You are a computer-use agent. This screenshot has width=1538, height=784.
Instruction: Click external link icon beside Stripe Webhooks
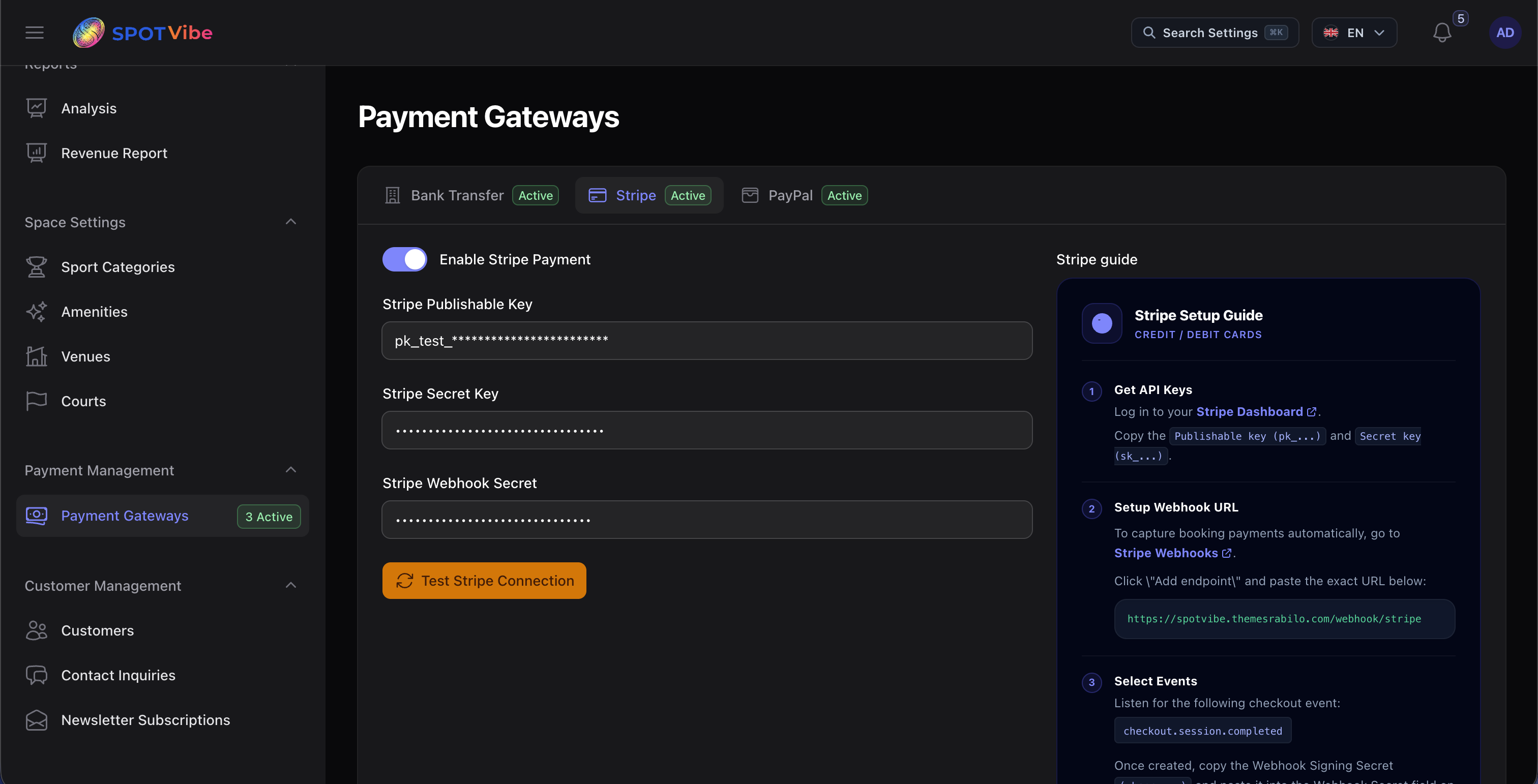pyautogui.click(x=1227, y=553)
